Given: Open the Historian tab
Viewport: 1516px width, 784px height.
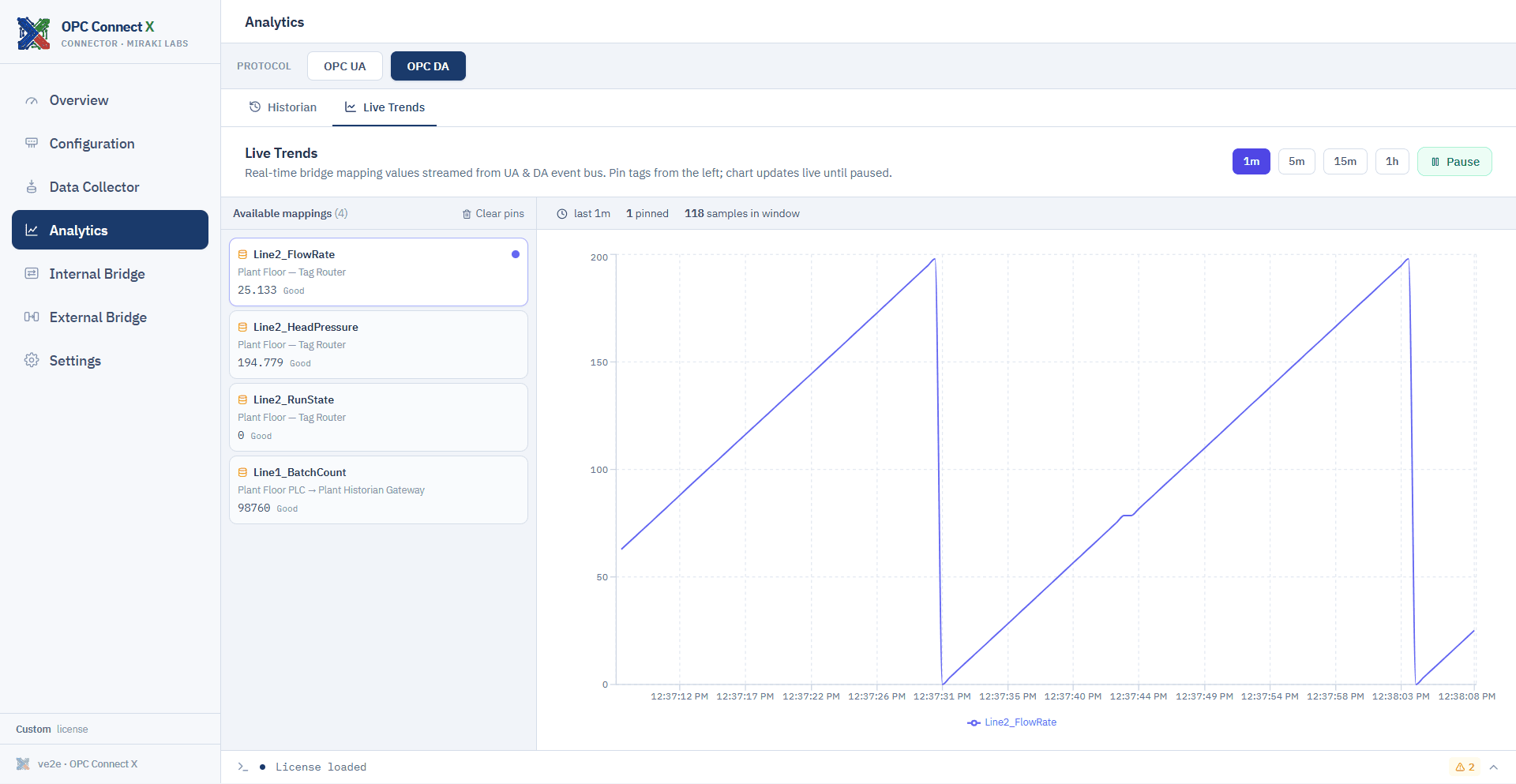Looking at the screenshot, I should click(x=283, y=107).
